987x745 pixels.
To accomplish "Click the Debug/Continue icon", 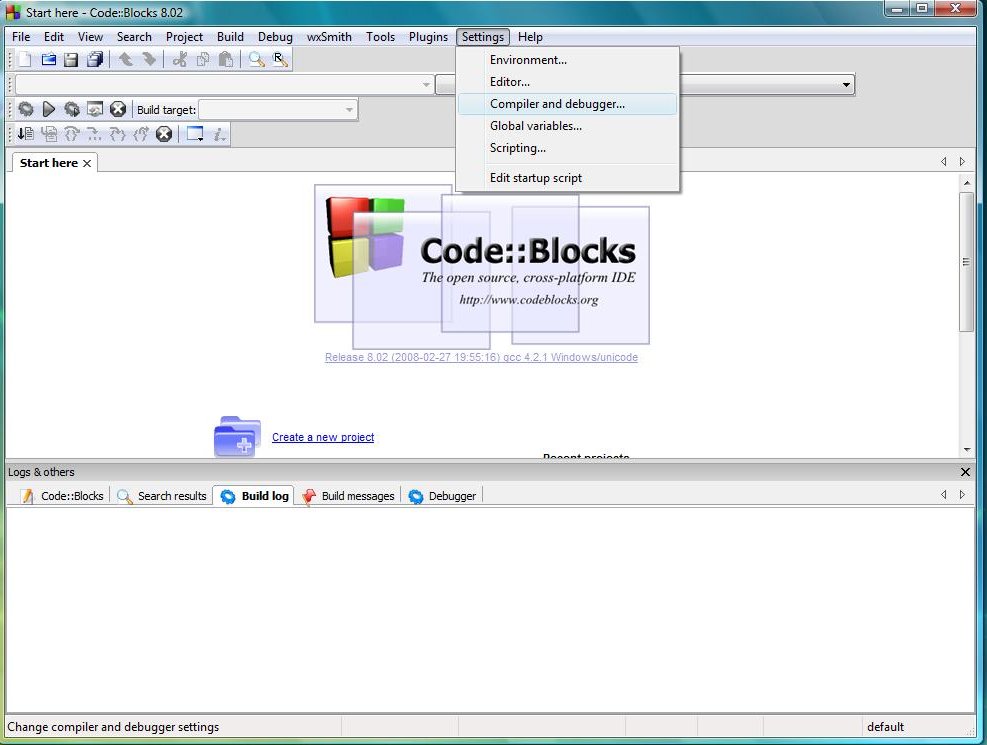I will click(26, 134).
